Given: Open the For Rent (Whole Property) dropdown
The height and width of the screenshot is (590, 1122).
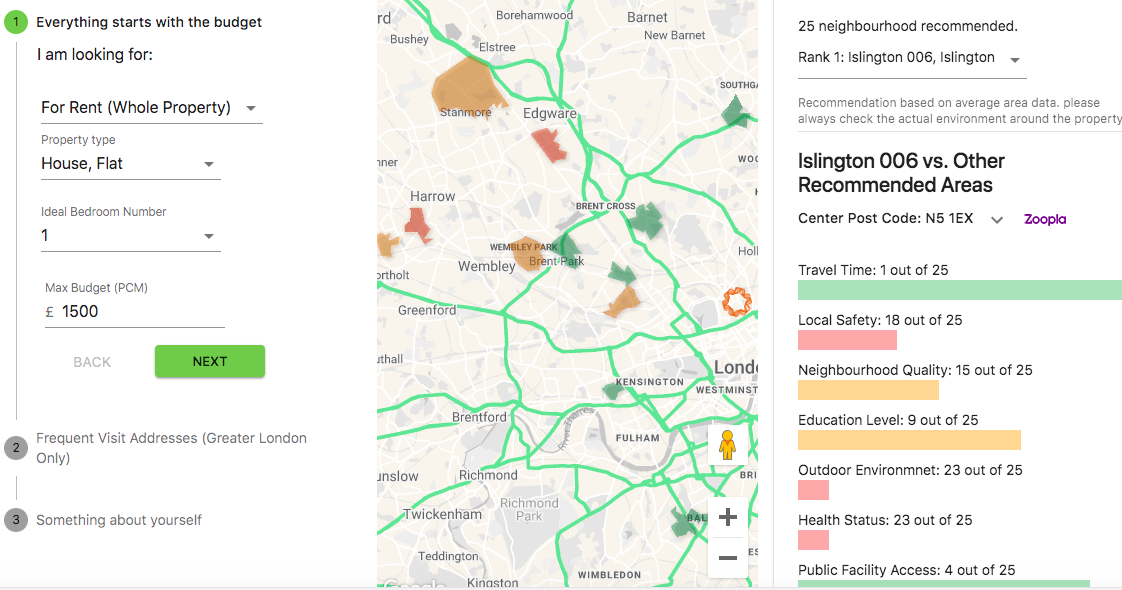Looking at the screenshot, I should point(253,107).
